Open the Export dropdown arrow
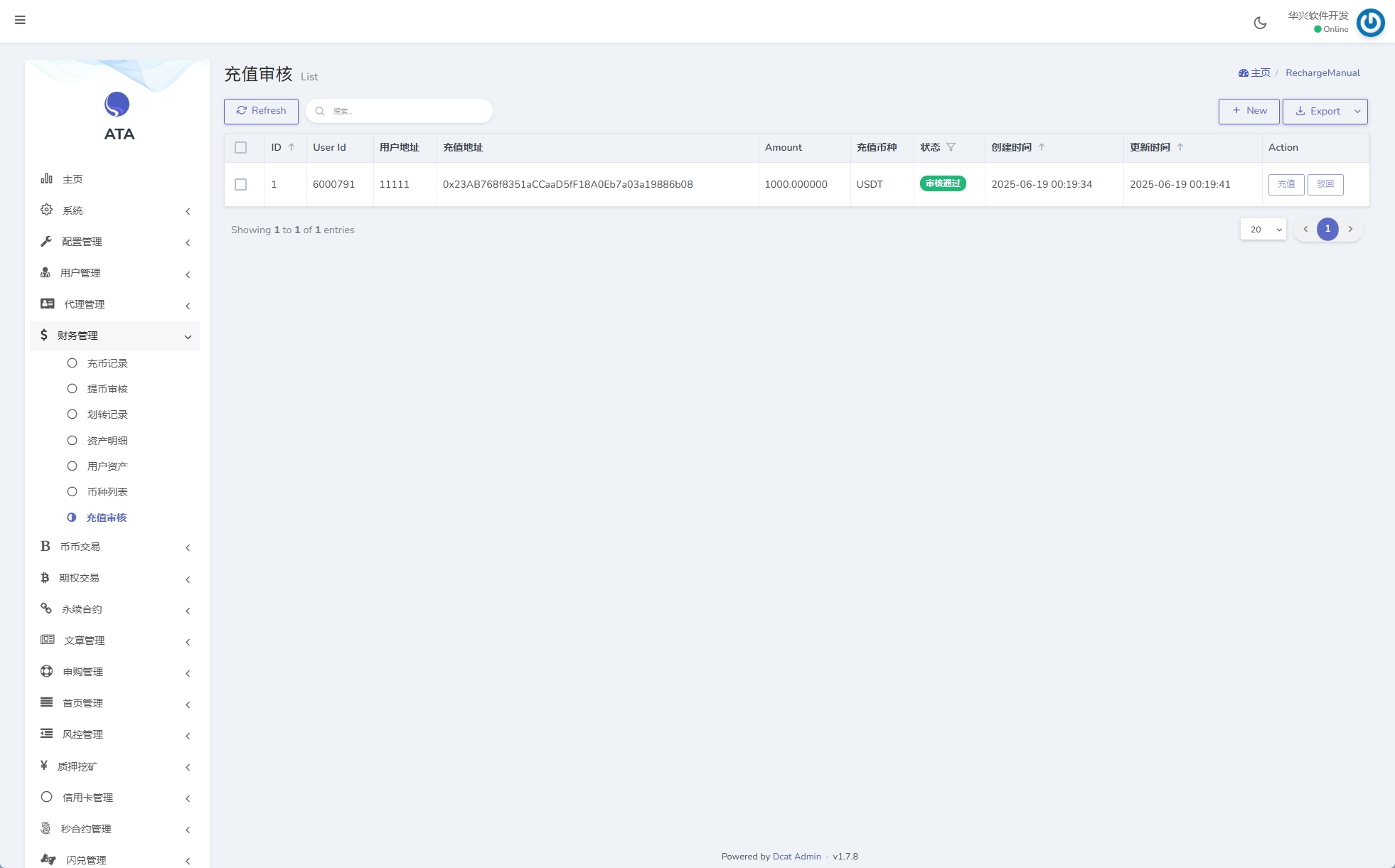The width and height of the screenshot is (1395, 868). click(1357, 112)
